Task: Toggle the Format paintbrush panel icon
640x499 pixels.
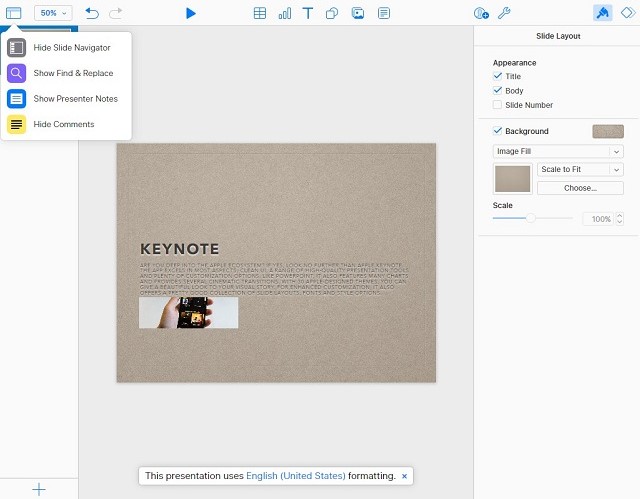Action: pos(602,13)
